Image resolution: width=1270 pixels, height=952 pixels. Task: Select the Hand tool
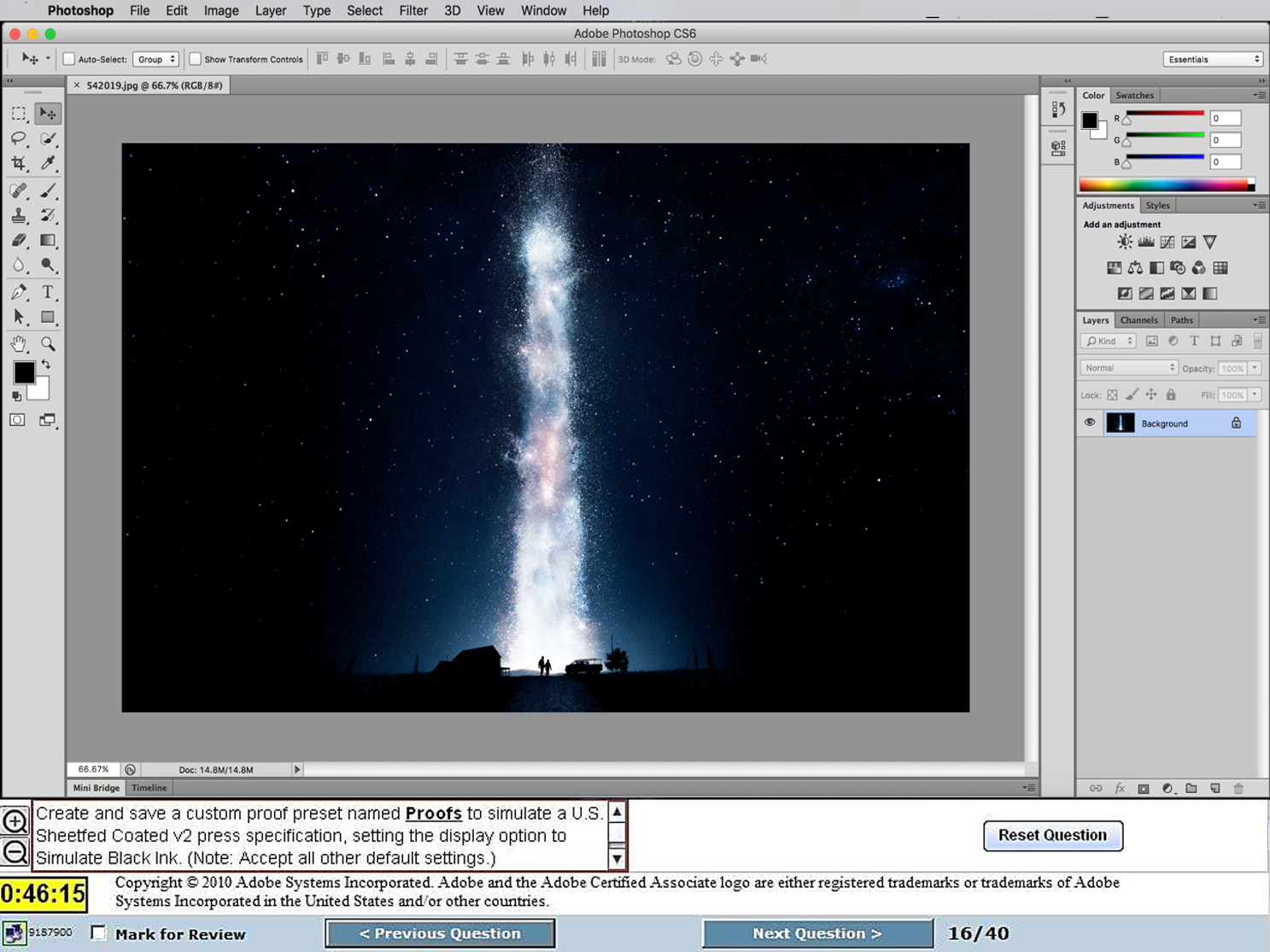(19, 344)
